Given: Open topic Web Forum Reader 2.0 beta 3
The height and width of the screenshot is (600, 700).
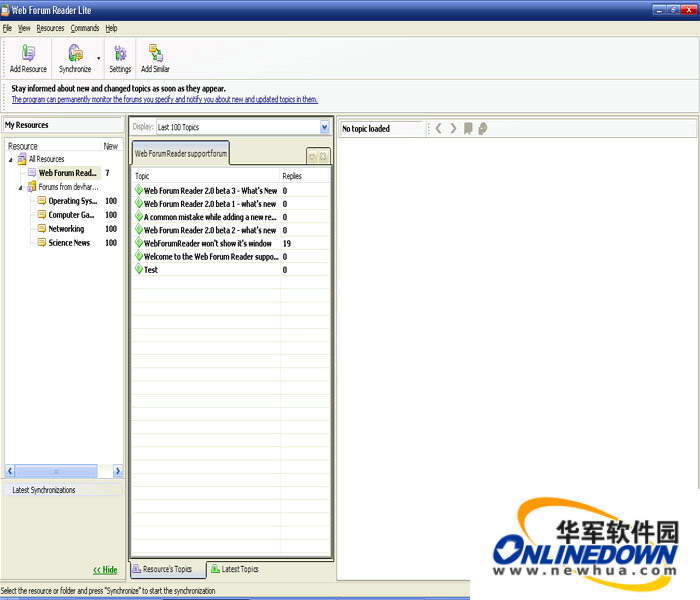Looking at the screenshot, I should point(210,191).
